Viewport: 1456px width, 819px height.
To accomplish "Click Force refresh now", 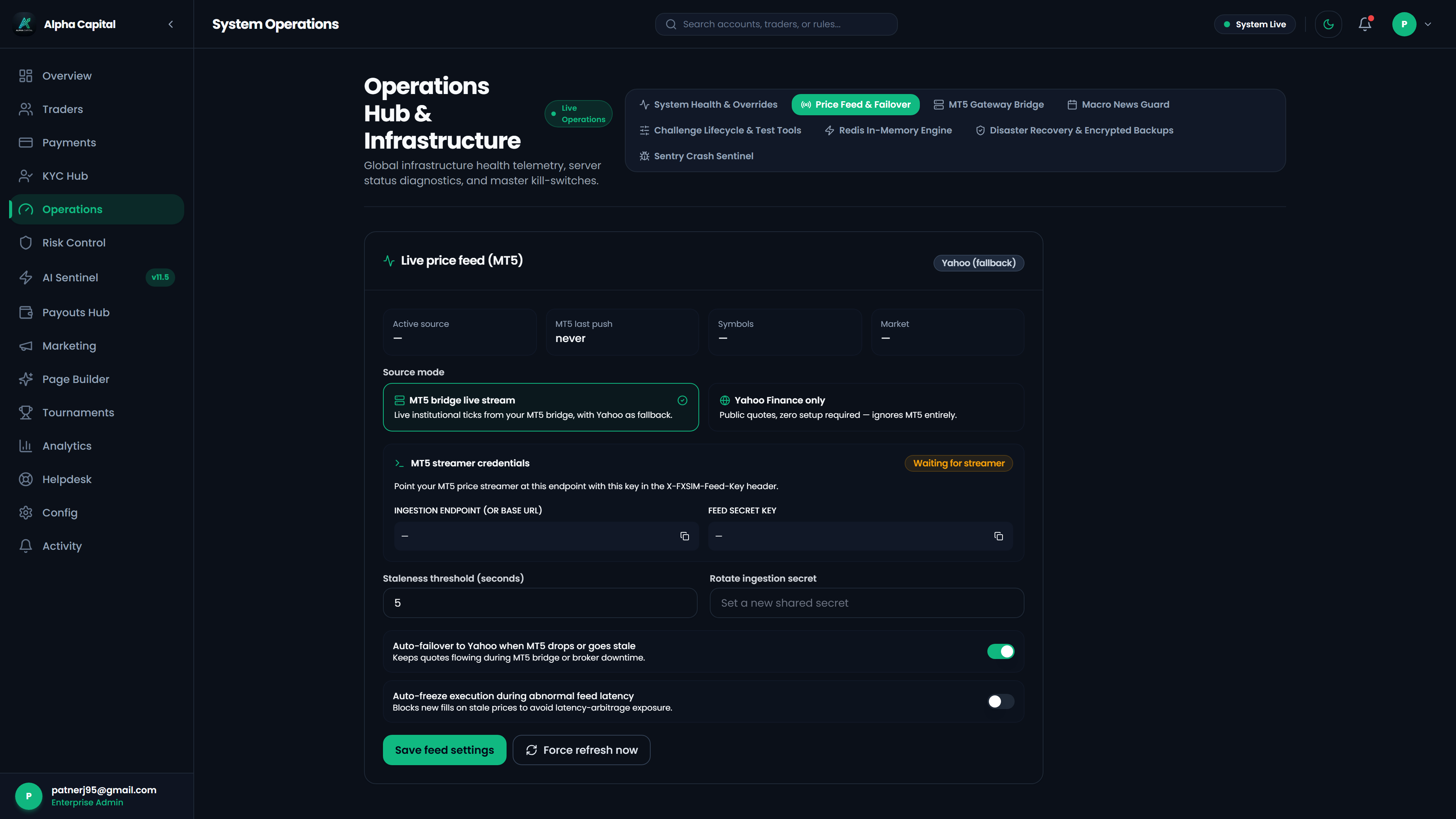I will [x=581, y=750].
